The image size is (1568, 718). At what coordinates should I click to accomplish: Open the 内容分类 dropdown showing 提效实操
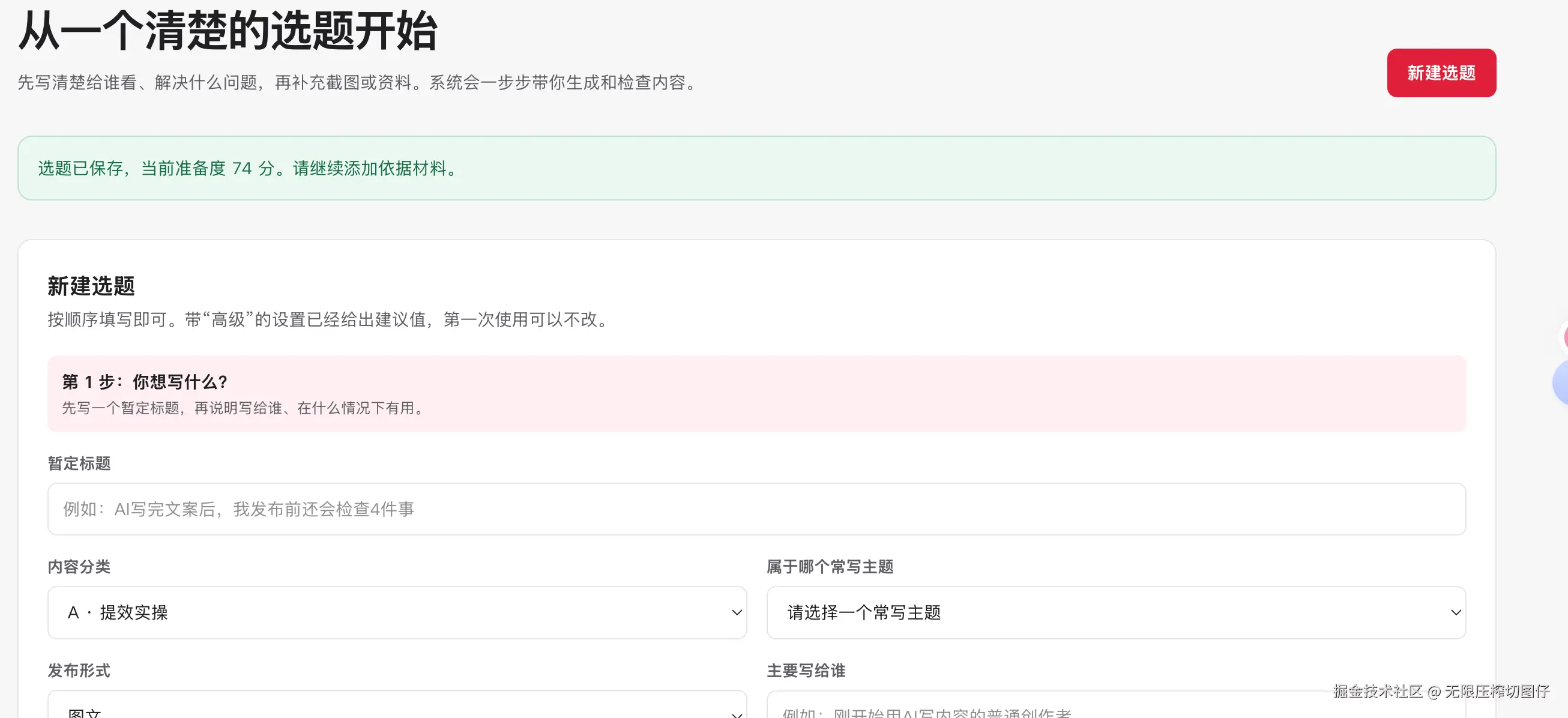point(397,612)
